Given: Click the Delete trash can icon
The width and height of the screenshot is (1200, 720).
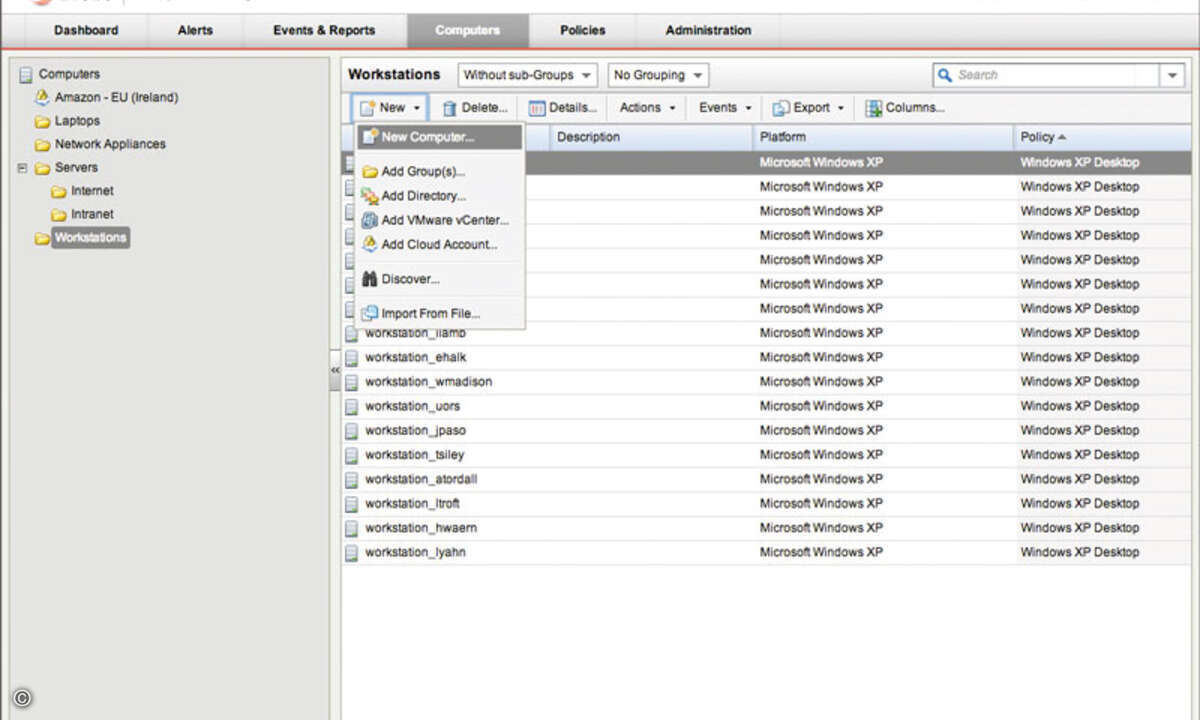Looking at the screenshot, I should tap(450, 108).
